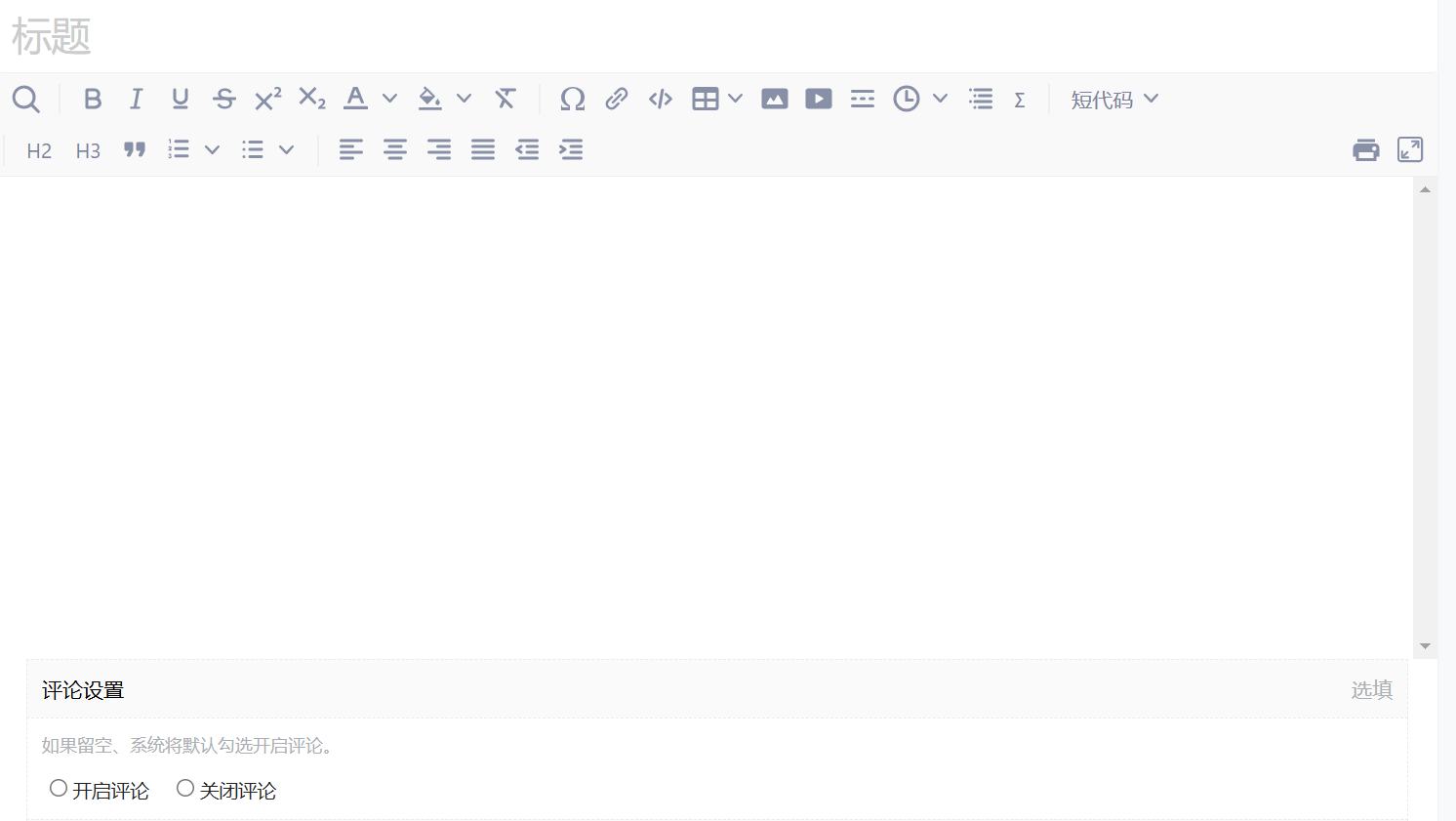Apply strikethrough formatting
The width and height of the screenshot is (1456, 821).
224,99
